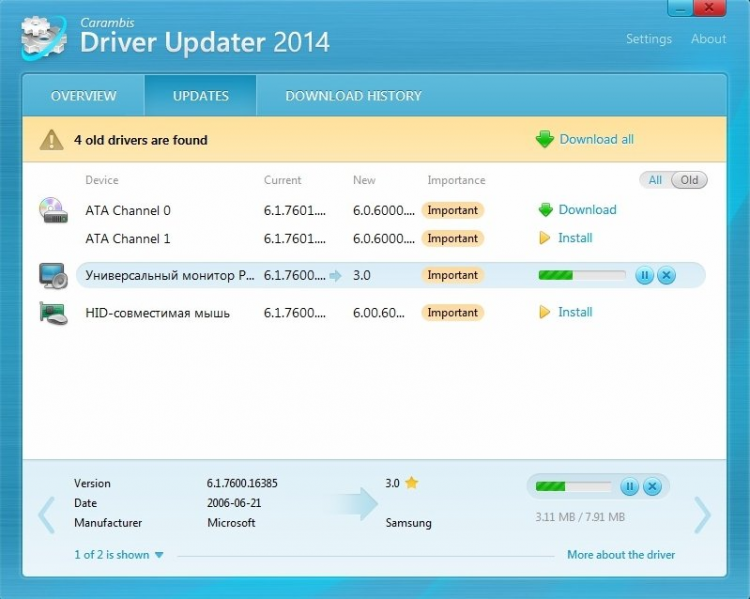Switch filter to All drivers
Screen dimensions: 750x599
(x=655, y=180)
